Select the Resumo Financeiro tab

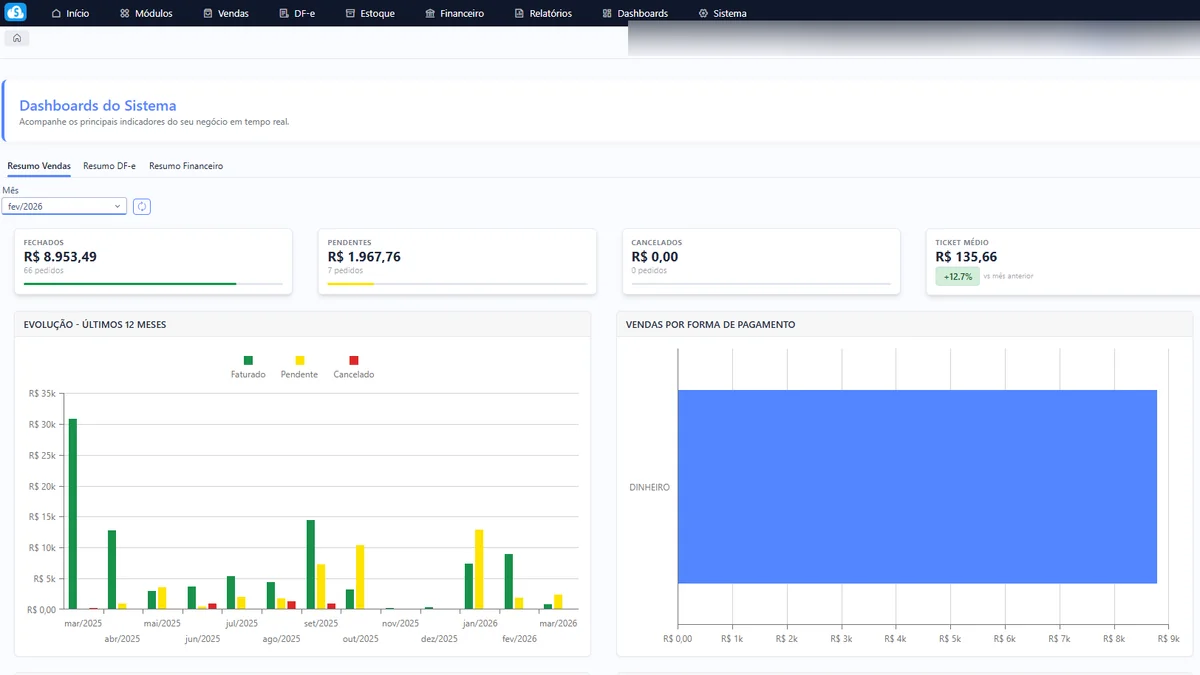[185, 166]
